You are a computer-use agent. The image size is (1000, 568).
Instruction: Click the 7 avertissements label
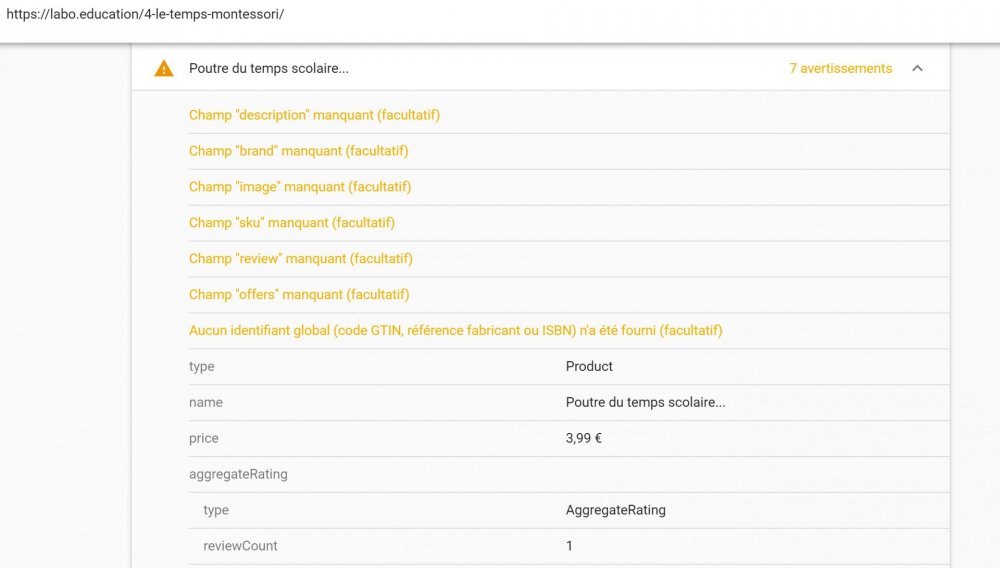pyautogui.click(x=840, y=69)
